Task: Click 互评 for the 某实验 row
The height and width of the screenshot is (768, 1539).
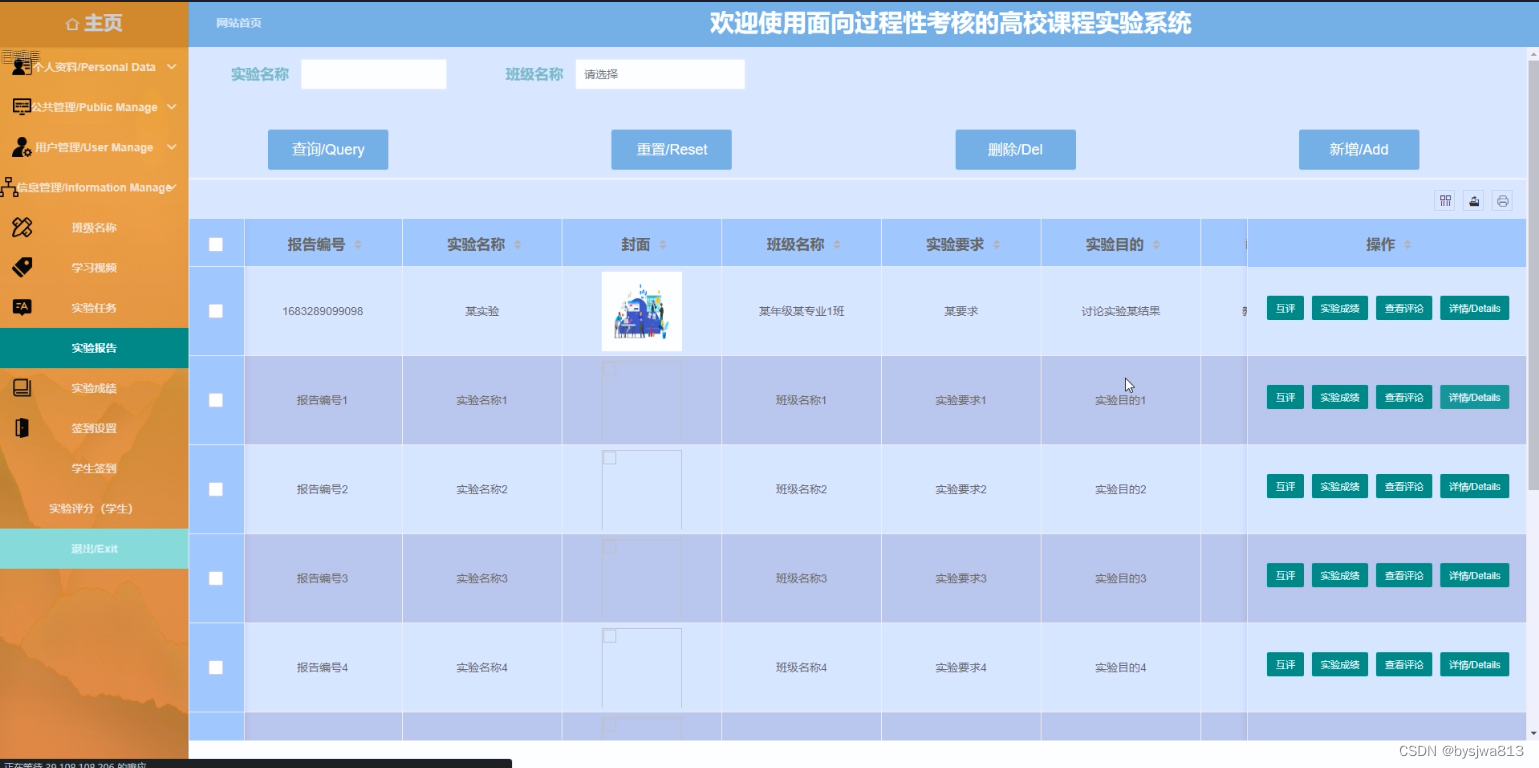Action: click(1285, 308)
